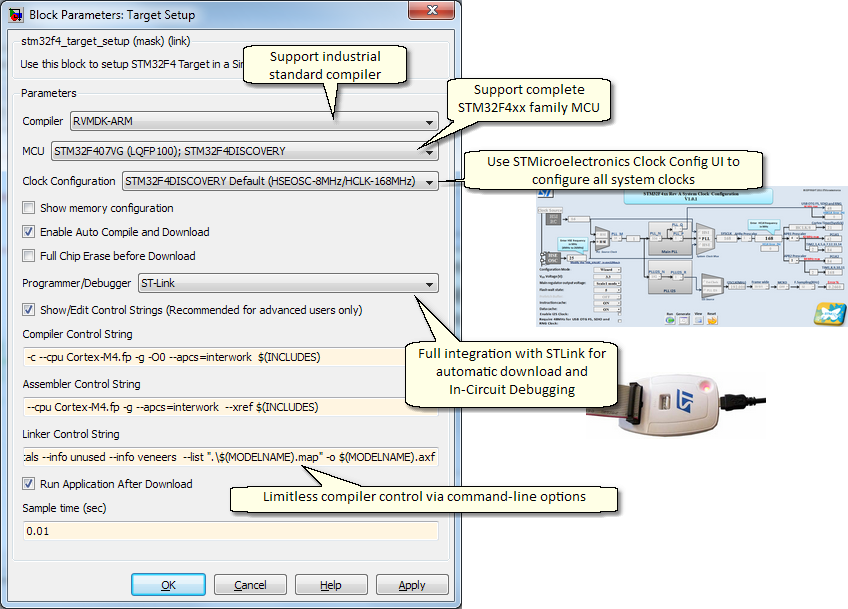Screen dimensions: 848x609
Task: Click the stm32f4_target_setup (mask) (link) text
Action: (105, 41)
